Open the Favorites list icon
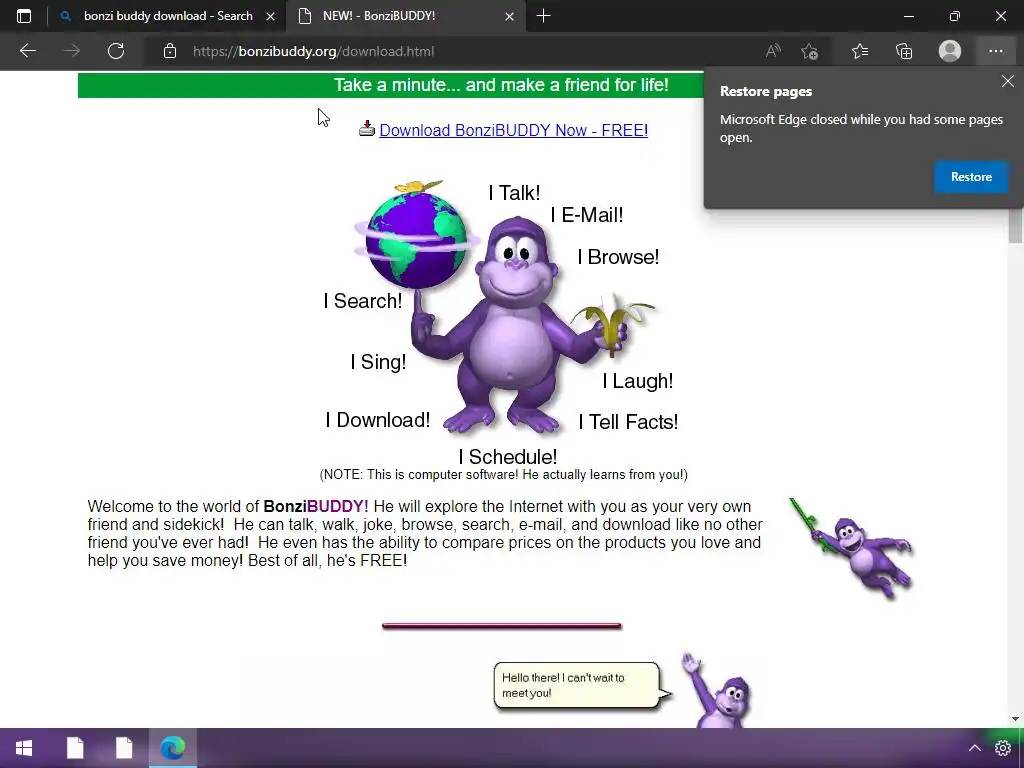 (860, 51)
